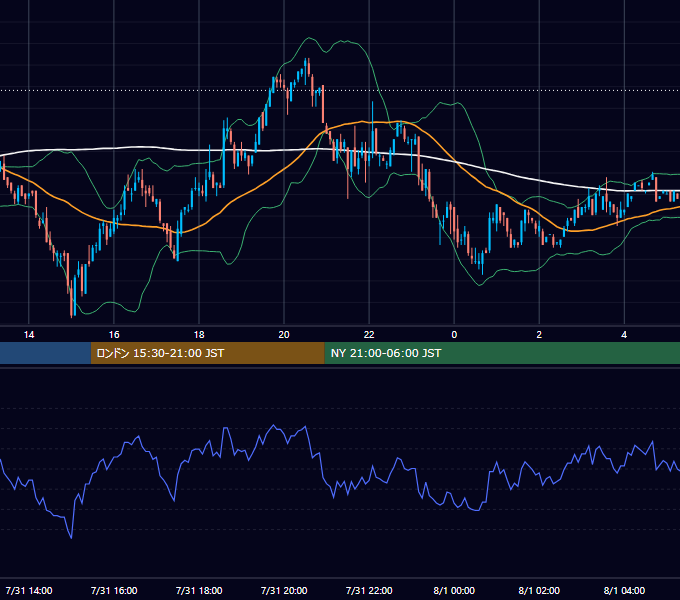Viewport: 680px width, 600px height.
Task: Select the blue session bar before ロンドン
Action: click(x=45, y=353)
